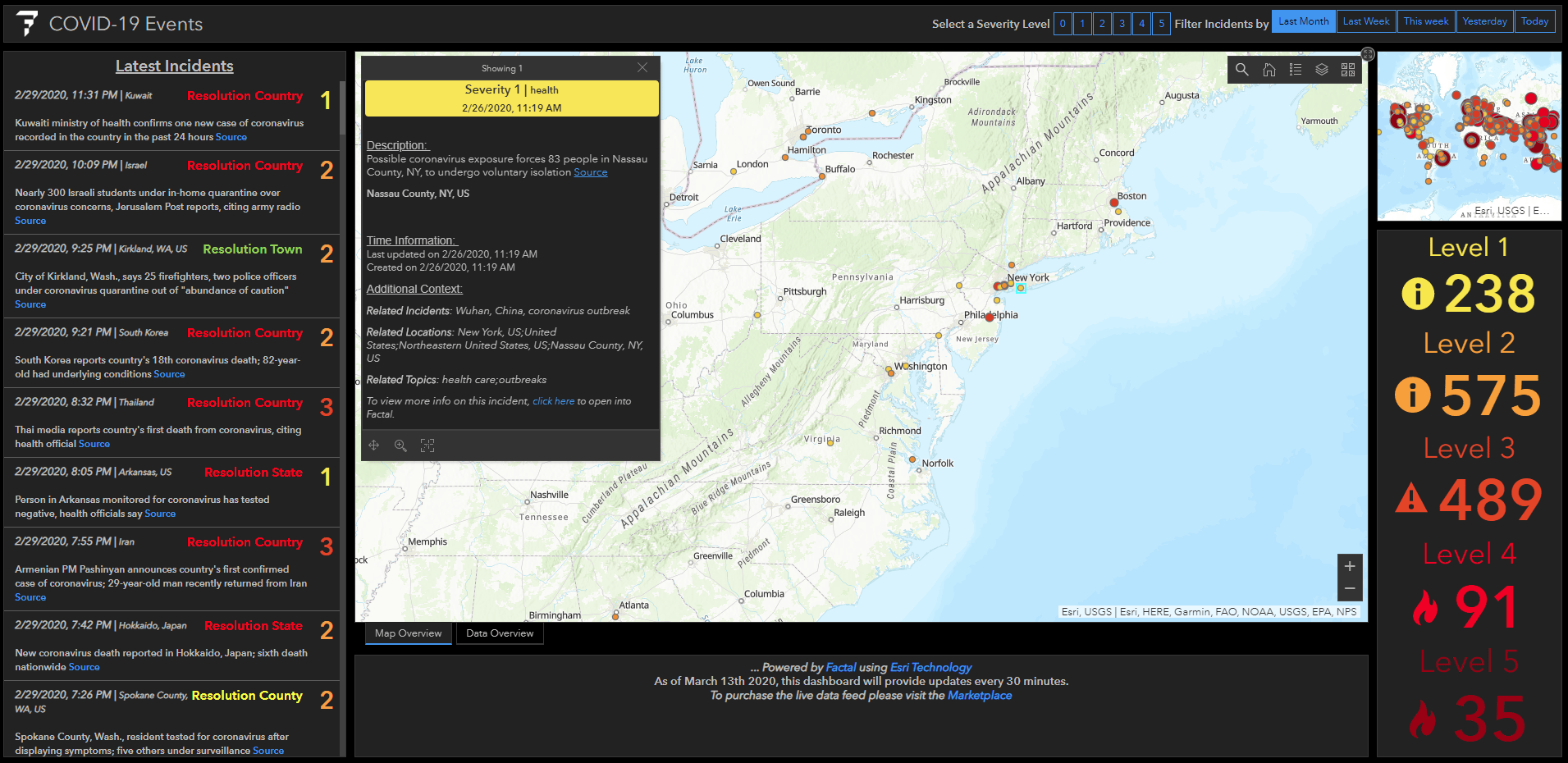Filter incidents by Last Week
The image size is (1568, 763).
click(1365, 21)
